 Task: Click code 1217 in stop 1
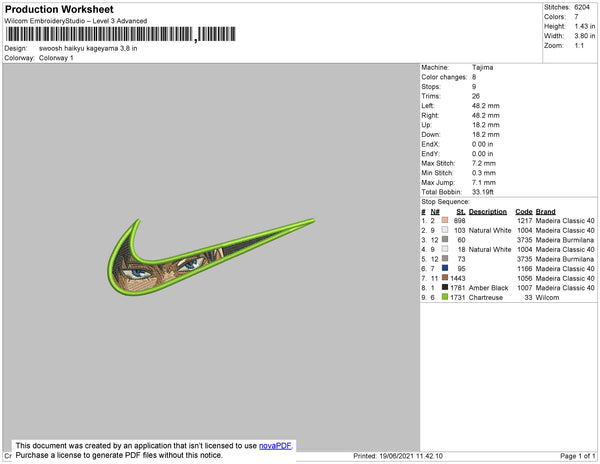coord(525,221)
